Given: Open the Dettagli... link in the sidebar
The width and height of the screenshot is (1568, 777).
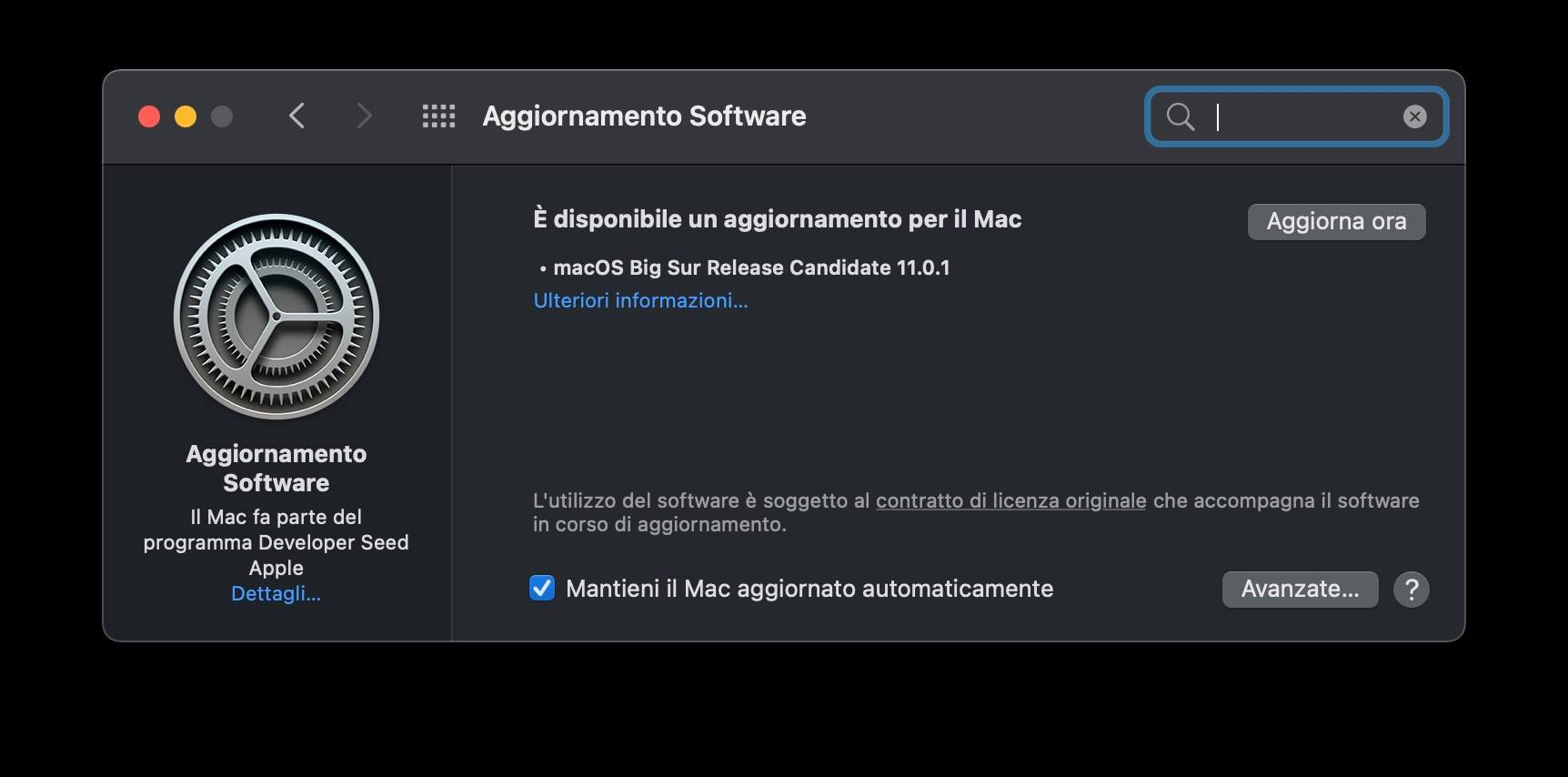Looking at the screenshot, I should click(x=276, y=593).
